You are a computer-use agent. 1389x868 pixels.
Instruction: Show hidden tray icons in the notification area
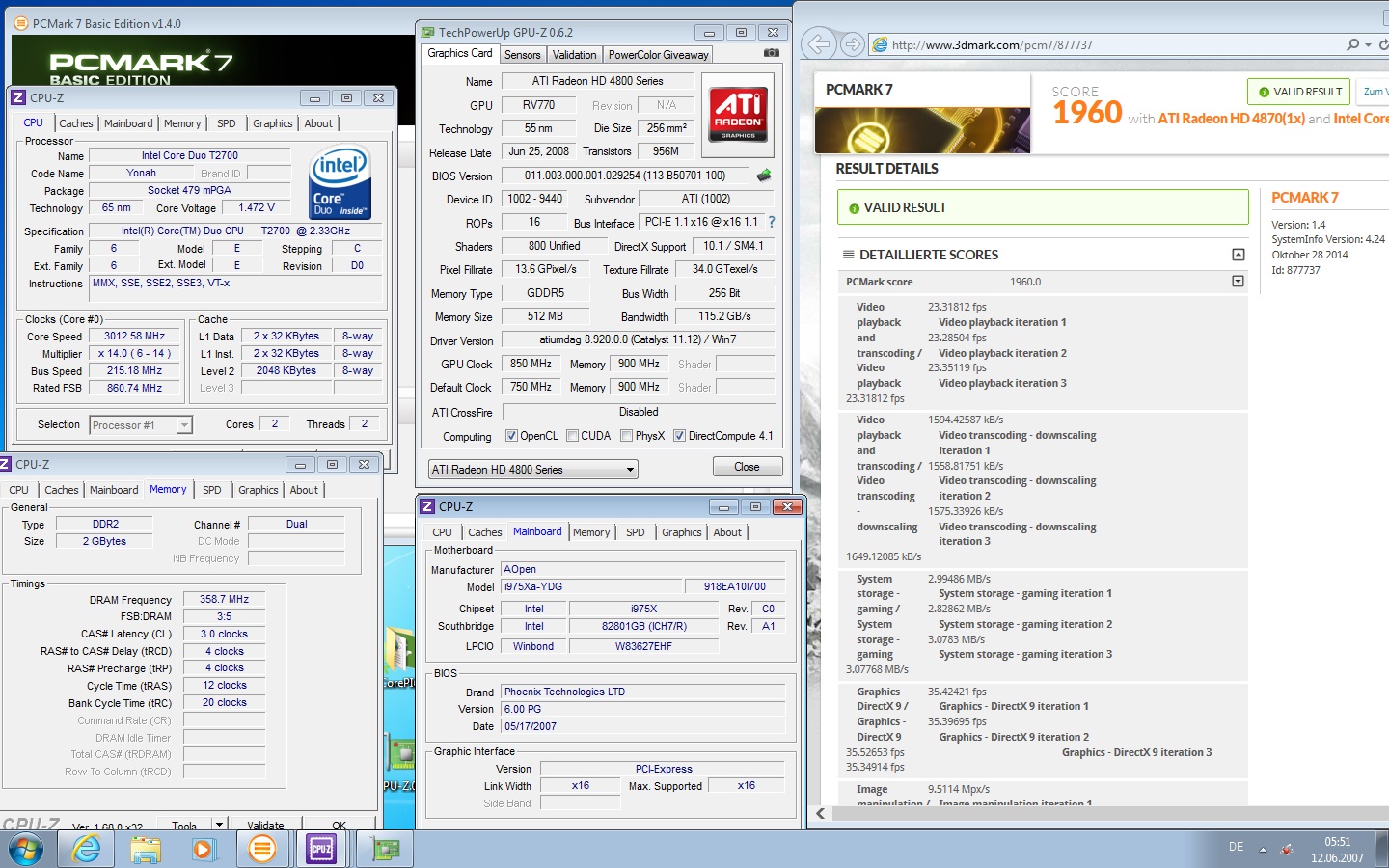tap(1263, 850)
